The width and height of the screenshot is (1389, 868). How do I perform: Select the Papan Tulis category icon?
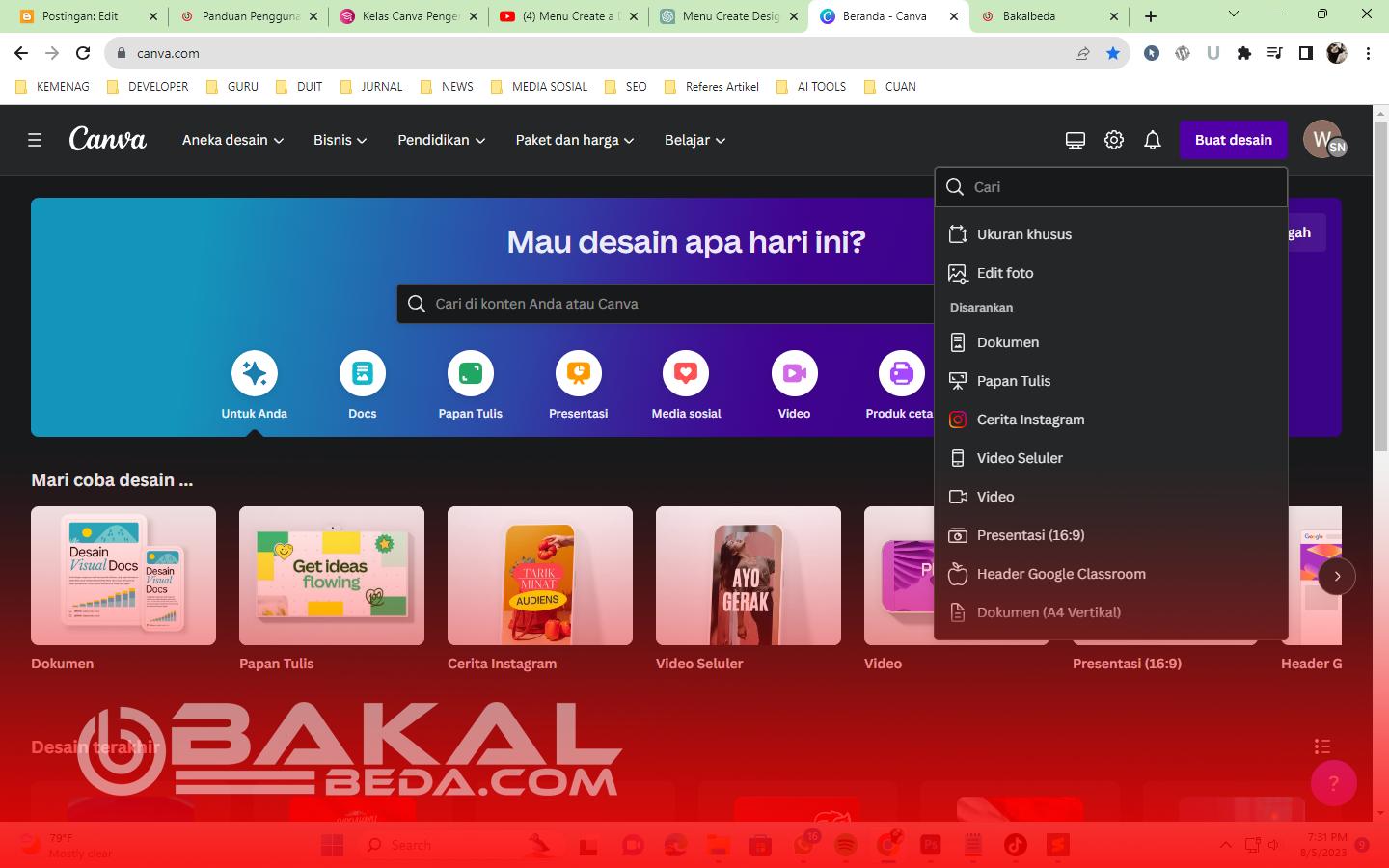tap(471, 373)
